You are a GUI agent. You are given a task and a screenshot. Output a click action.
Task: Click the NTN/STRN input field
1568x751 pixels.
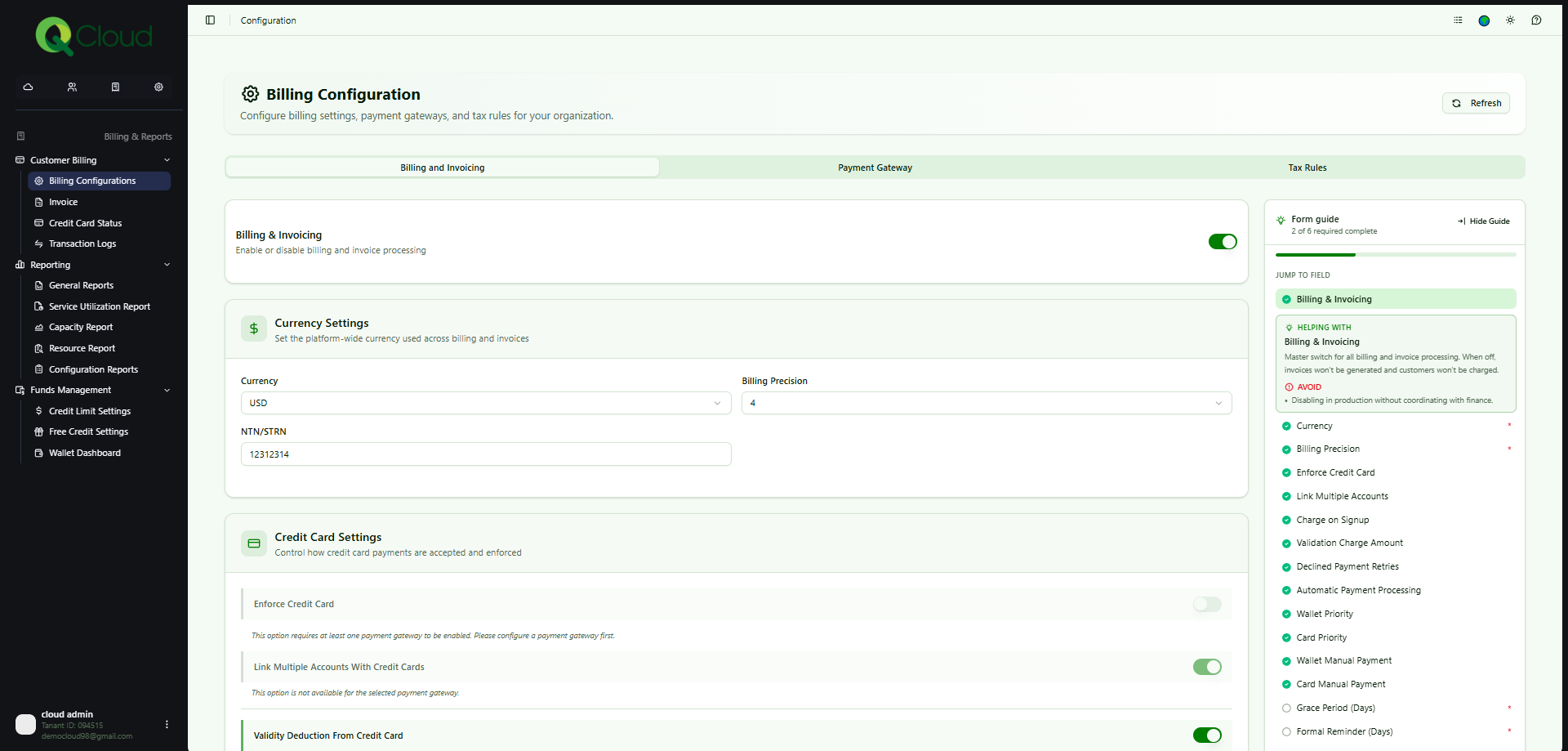486,454
